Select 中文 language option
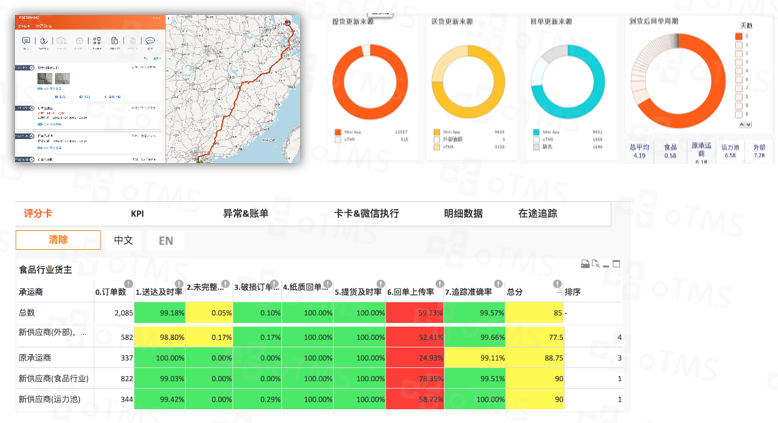This screenshot has width=778, height=423. click(123, 241)
